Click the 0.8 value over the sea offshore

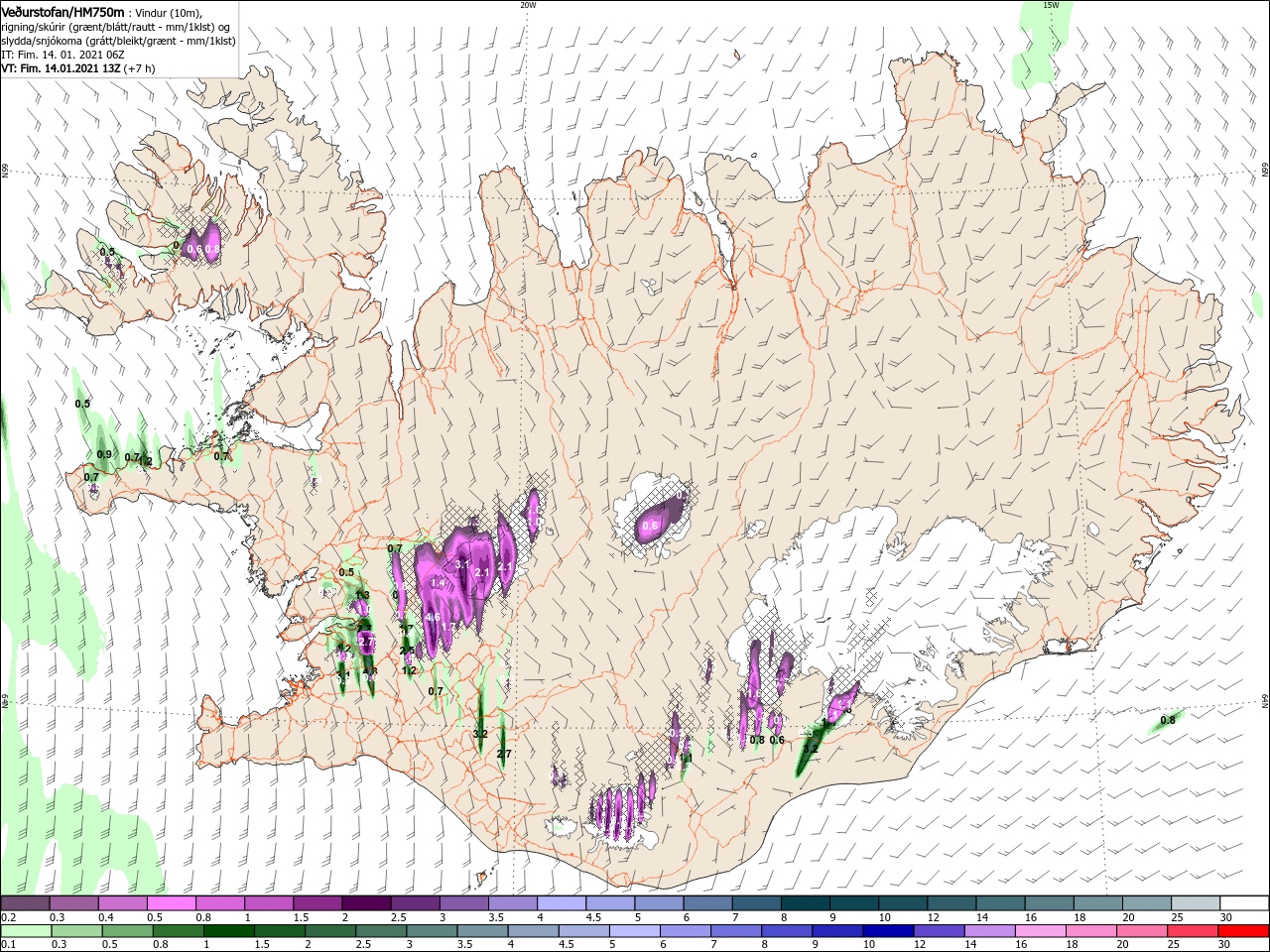1168,720
